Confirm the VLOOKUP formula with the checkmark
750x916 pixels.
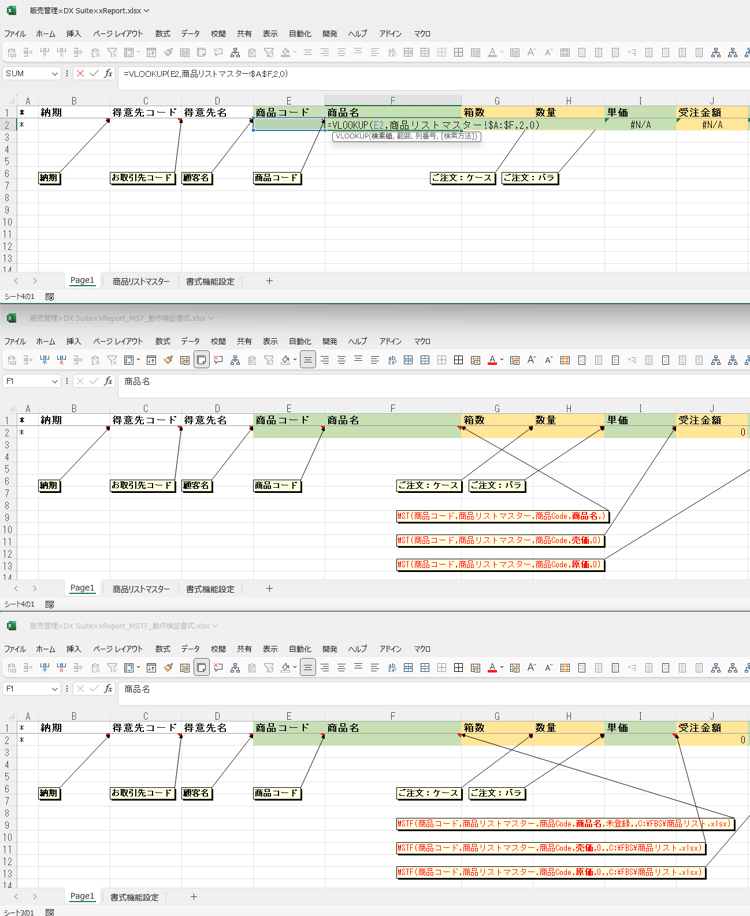(94, 74)
